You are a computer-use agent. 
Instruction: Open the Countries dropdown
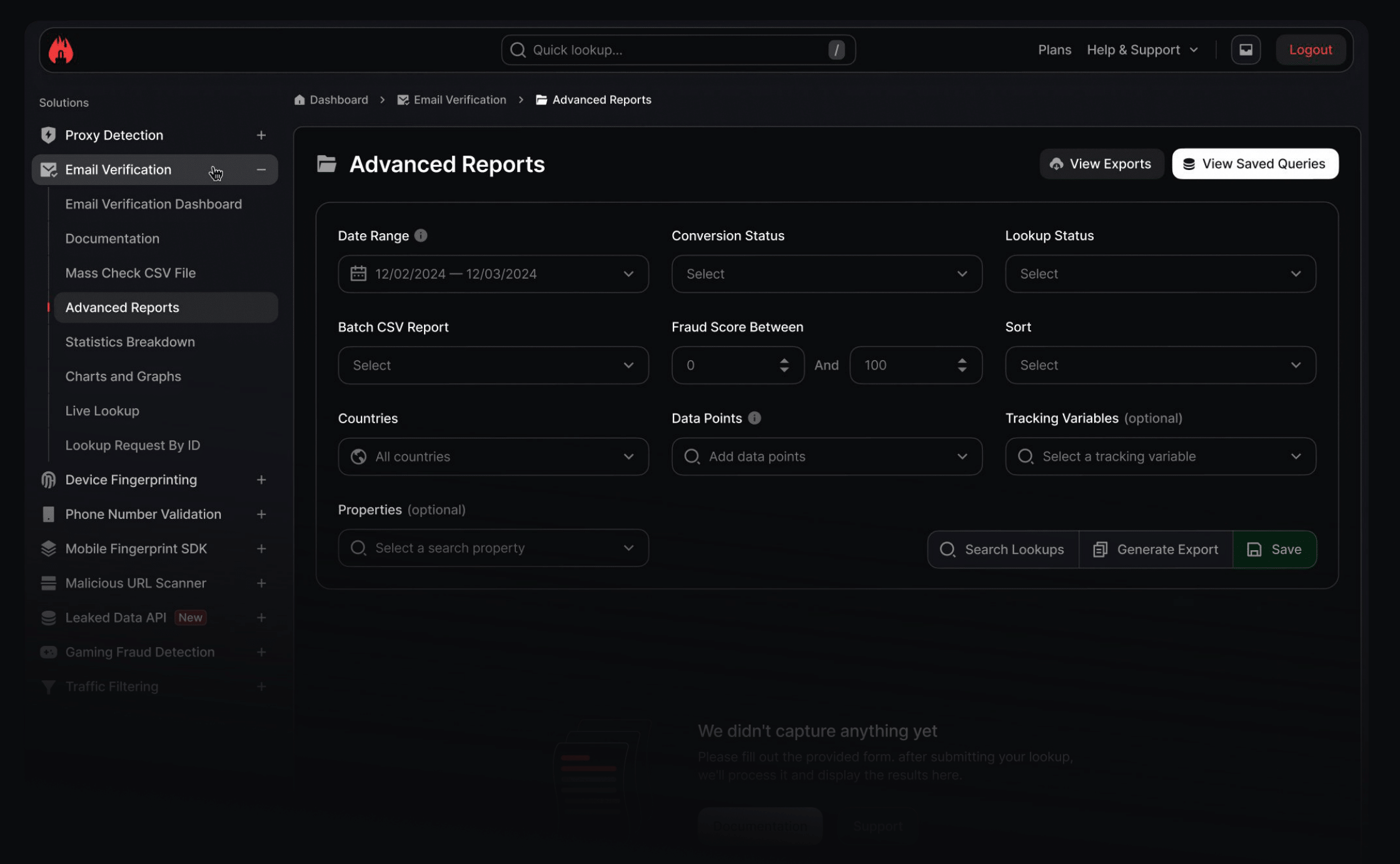coord(493,456)
